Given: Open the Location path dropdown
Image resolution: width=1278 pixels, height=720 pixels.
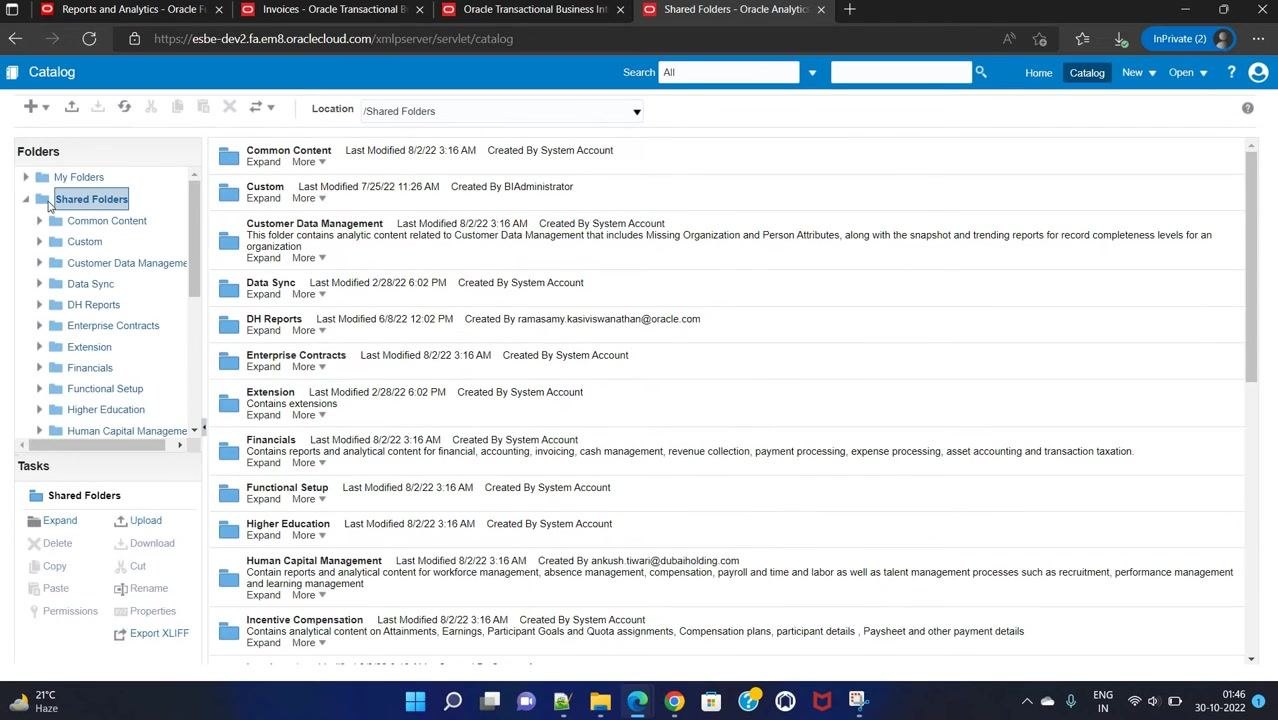Looking at the screenshot, I should (636, 112).
